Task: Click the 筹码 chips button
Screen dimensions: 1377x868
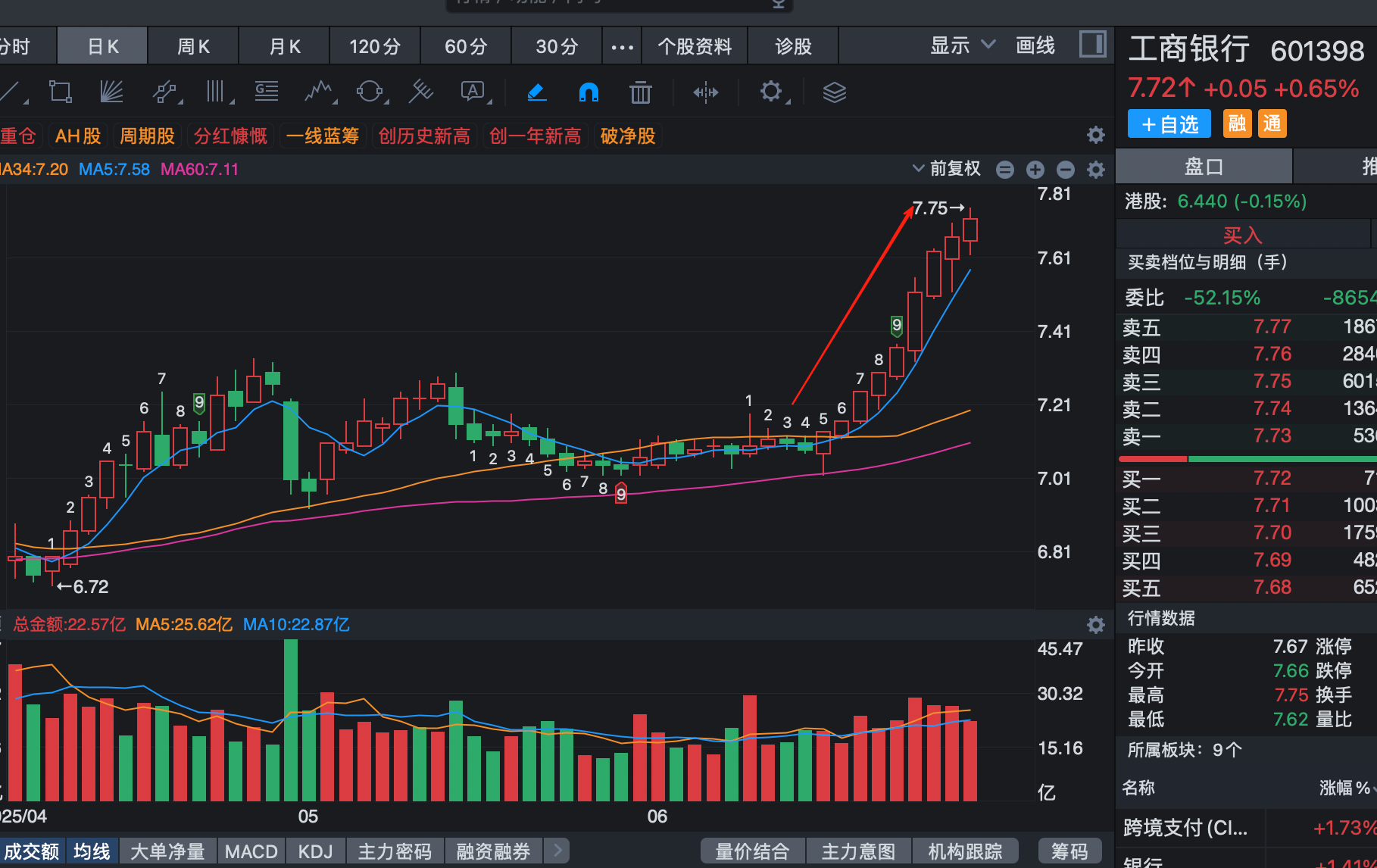Action: (x=1069, y=851)
